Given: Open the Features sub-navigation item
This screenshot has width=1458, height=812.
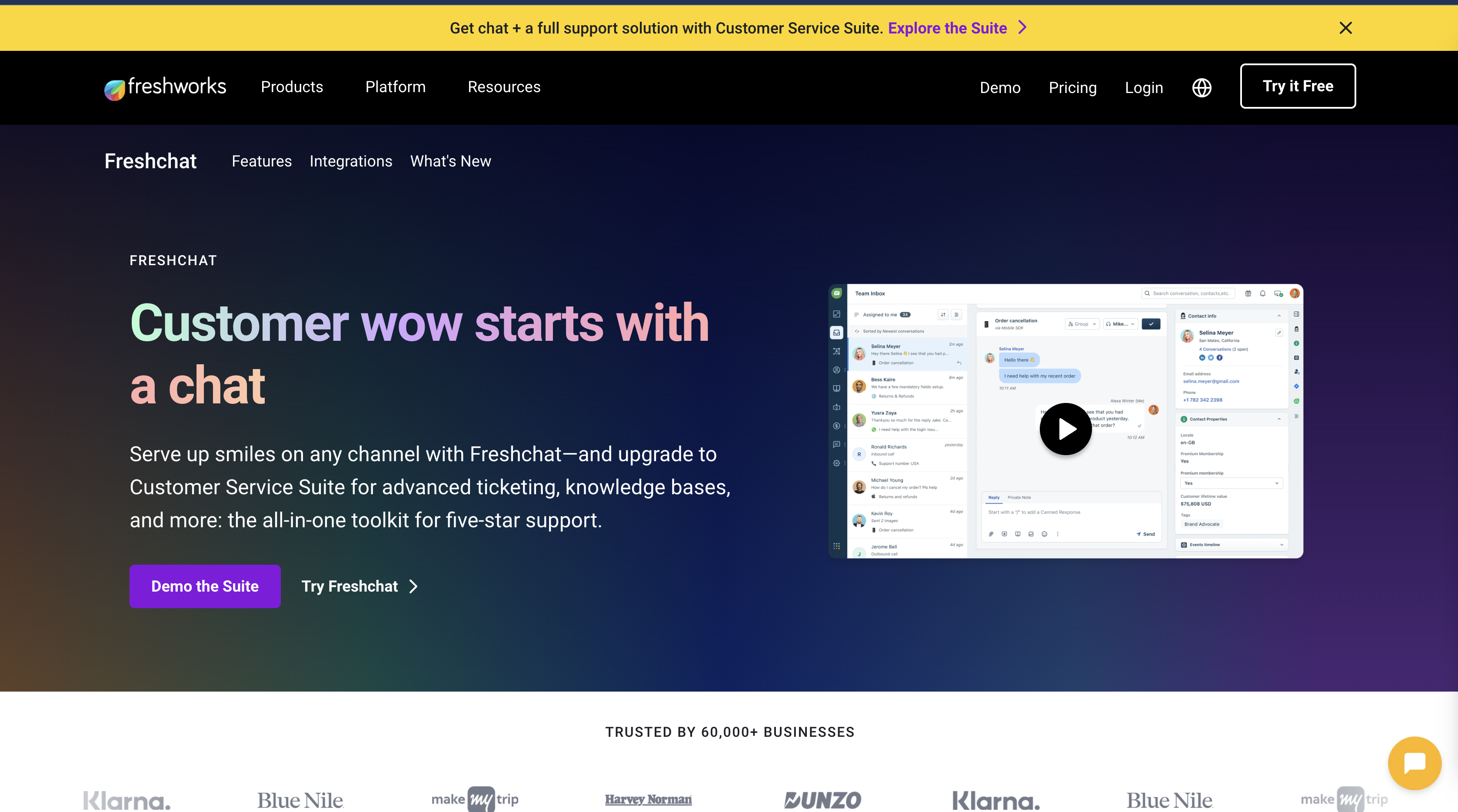Looking at the screenshot, I should 262,161.
